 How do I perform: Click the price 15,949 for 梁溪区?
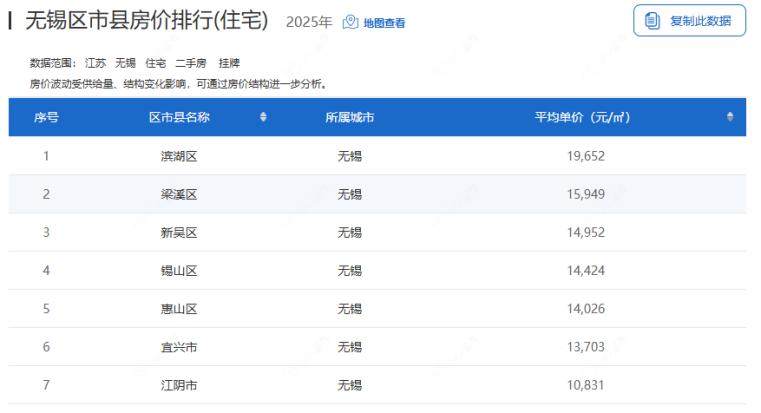pyautogui.click(x=586, y=194)
